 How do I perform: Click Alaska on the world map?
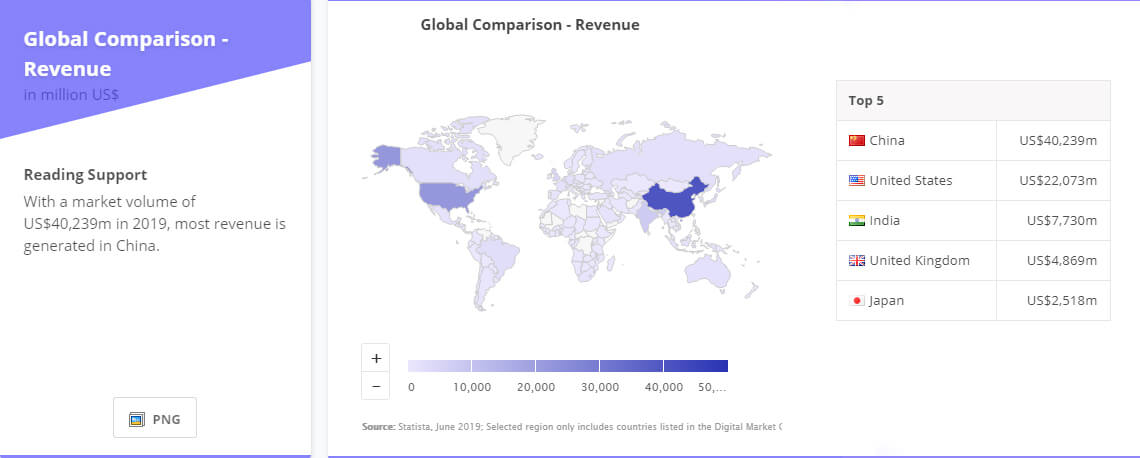[386, 156]
